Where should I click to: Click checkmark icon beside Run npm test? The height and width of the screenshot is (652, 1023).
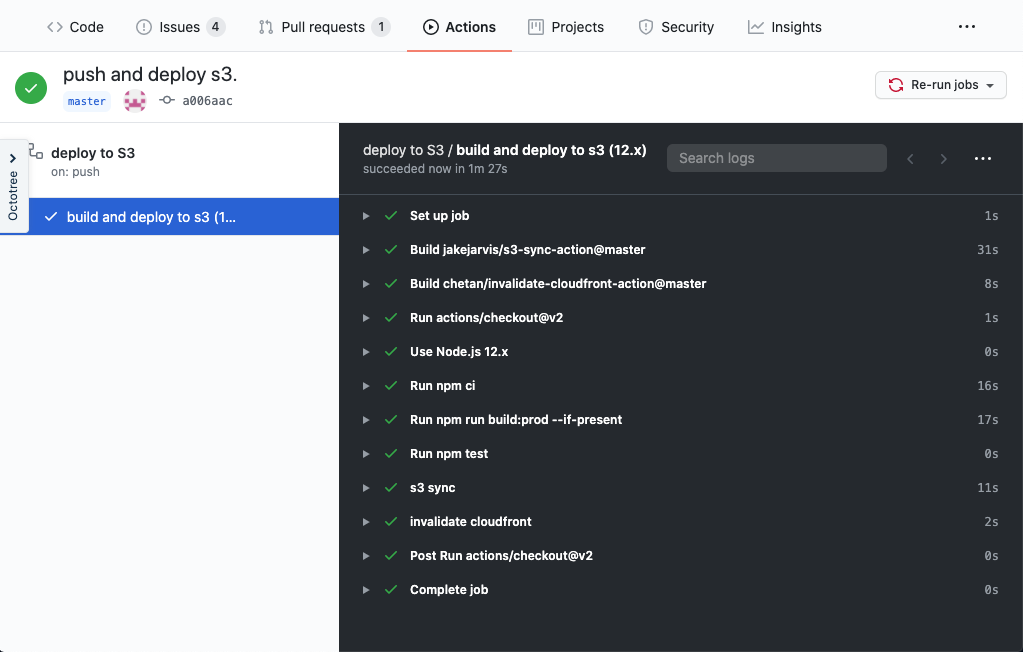pos(391,454)
